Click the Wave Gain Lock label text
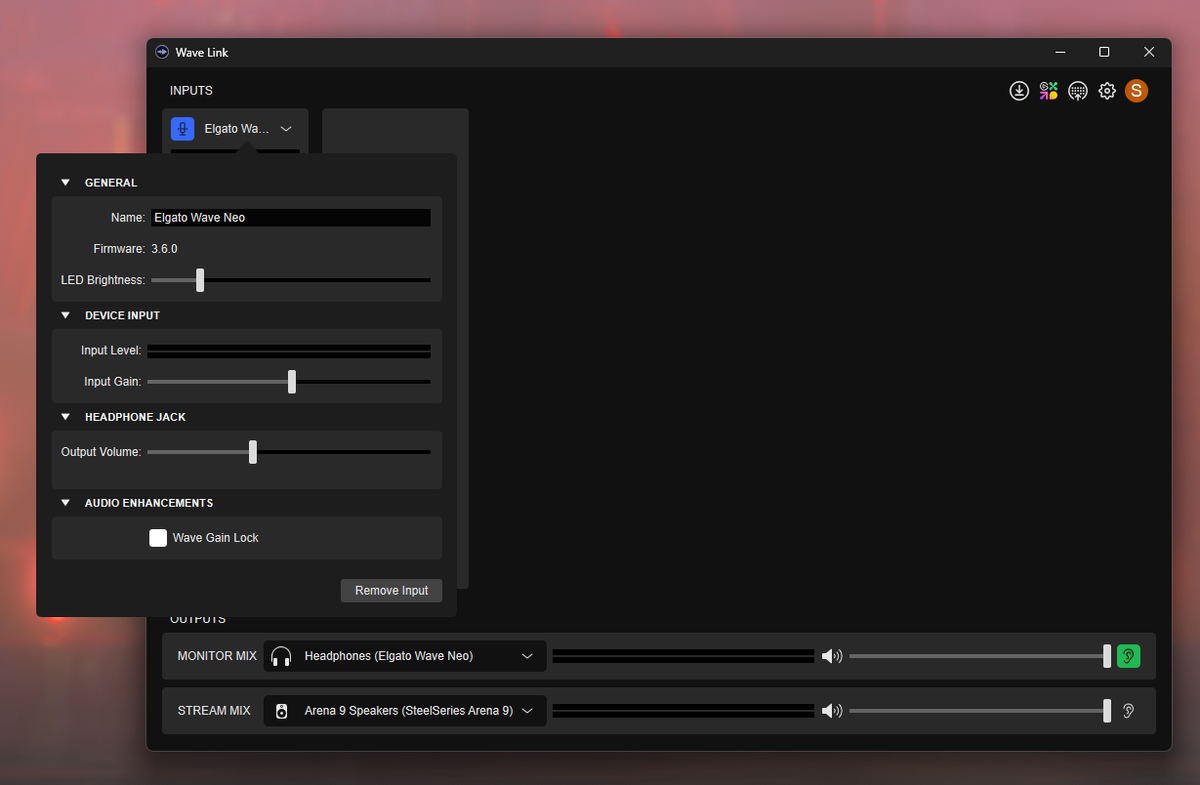The height and width of the screenshot is (785, 1200). tap(216, 538)
